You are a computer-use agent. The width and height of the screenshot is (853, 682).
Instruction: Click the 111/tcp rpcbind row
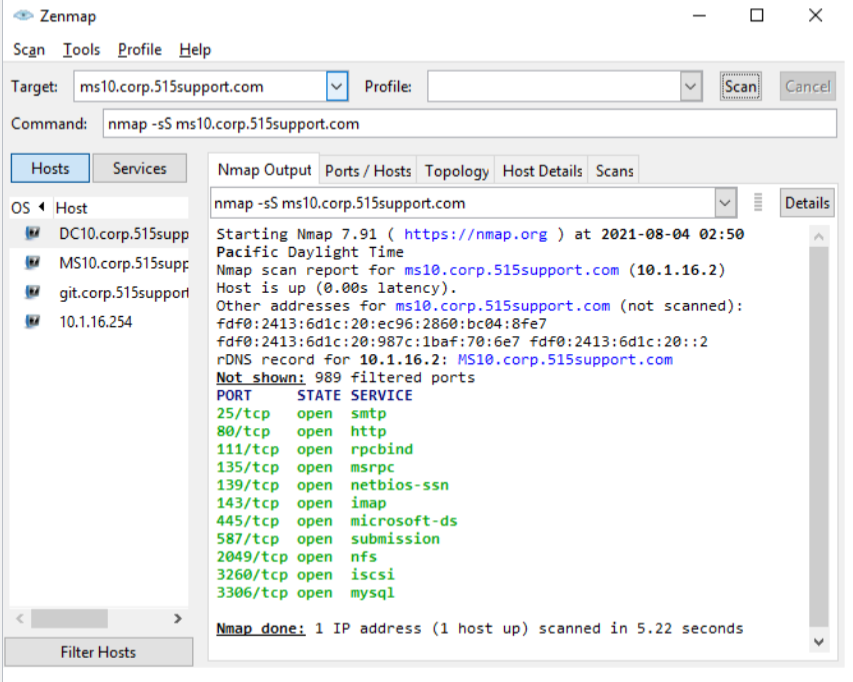coord(315,449)
